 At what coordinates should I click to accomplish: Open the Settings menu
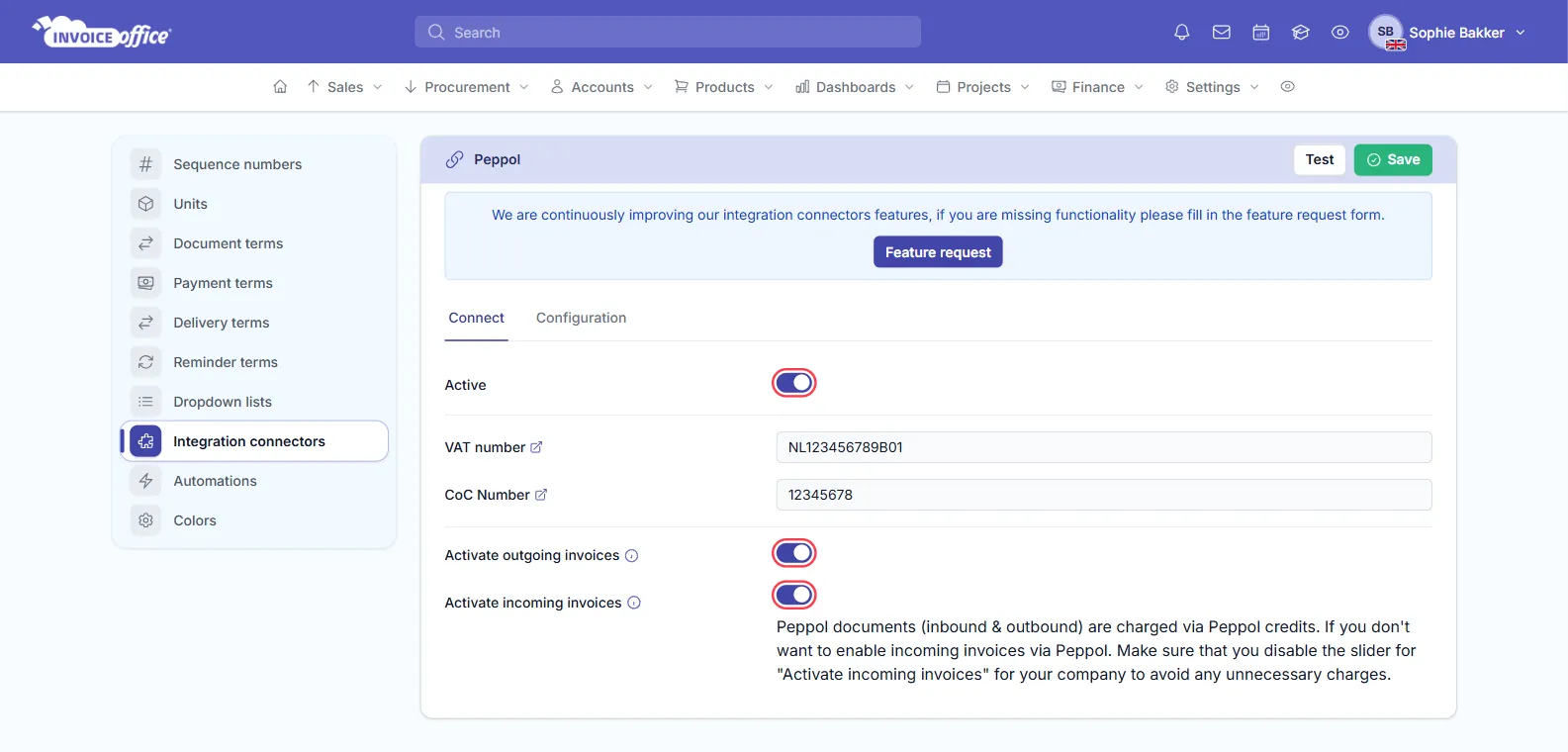(x=1212, y=87)
